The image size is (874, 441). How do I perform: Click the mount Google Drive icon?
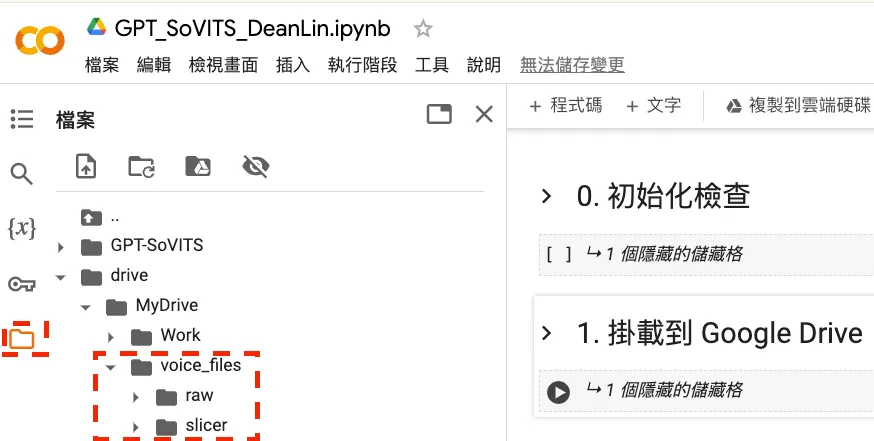pyautogui.click(x=198, y=166)
